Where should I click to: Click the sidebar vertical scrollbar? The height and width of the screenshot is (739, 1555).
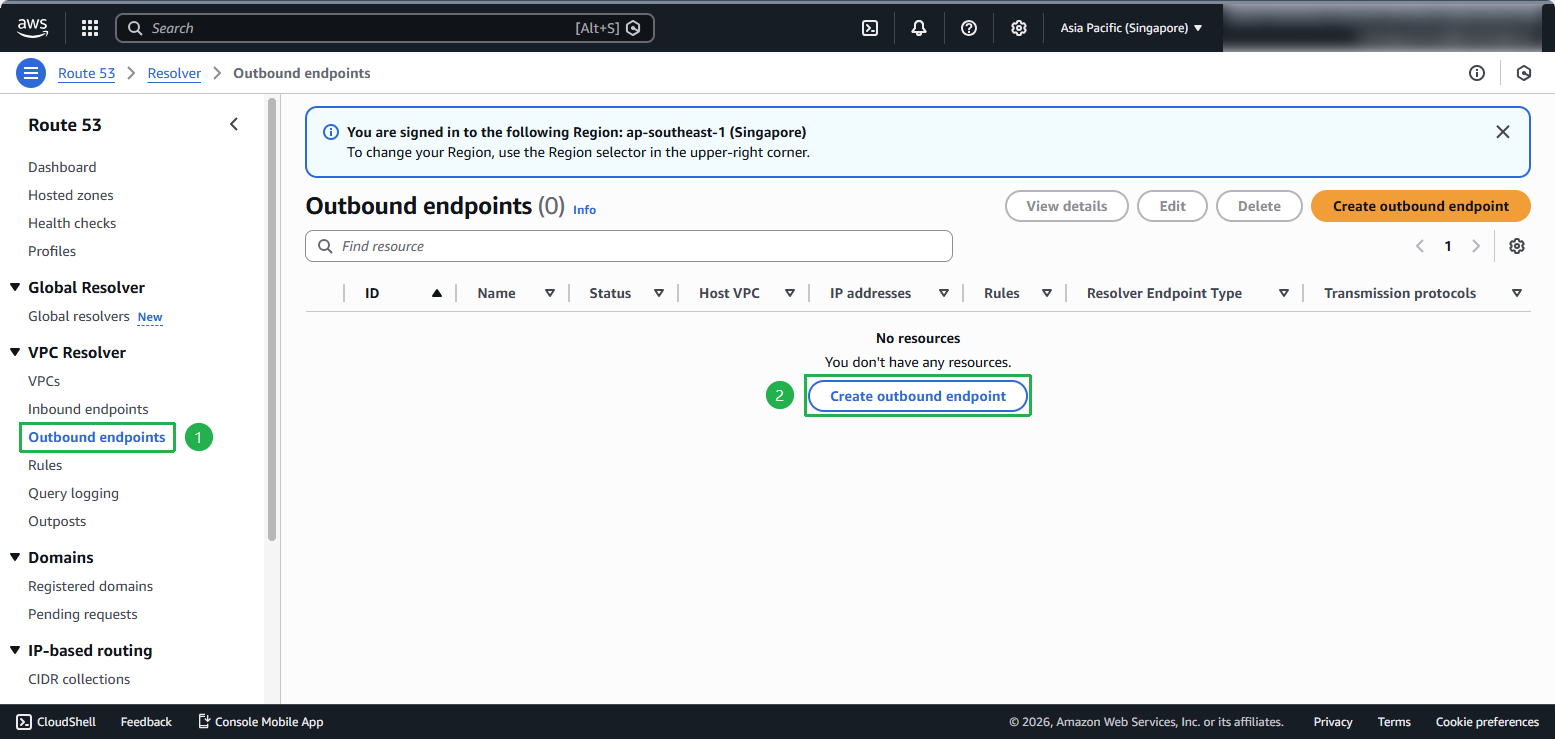coord(272,320)
